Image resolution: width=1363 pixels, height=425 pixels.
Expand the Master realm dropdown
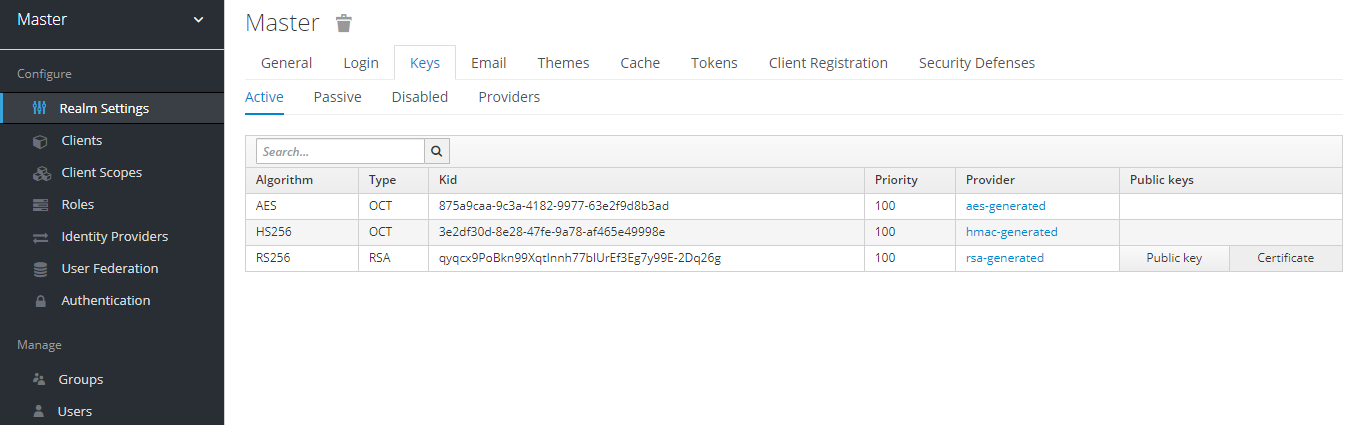[x=197, y=20]
